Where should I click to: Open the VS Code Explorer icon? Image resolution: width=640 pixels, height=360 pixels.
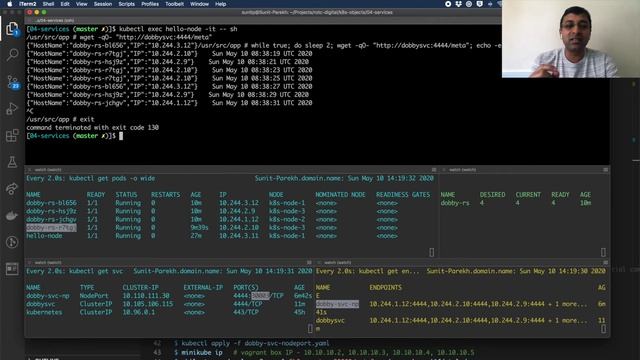point(12,29)
